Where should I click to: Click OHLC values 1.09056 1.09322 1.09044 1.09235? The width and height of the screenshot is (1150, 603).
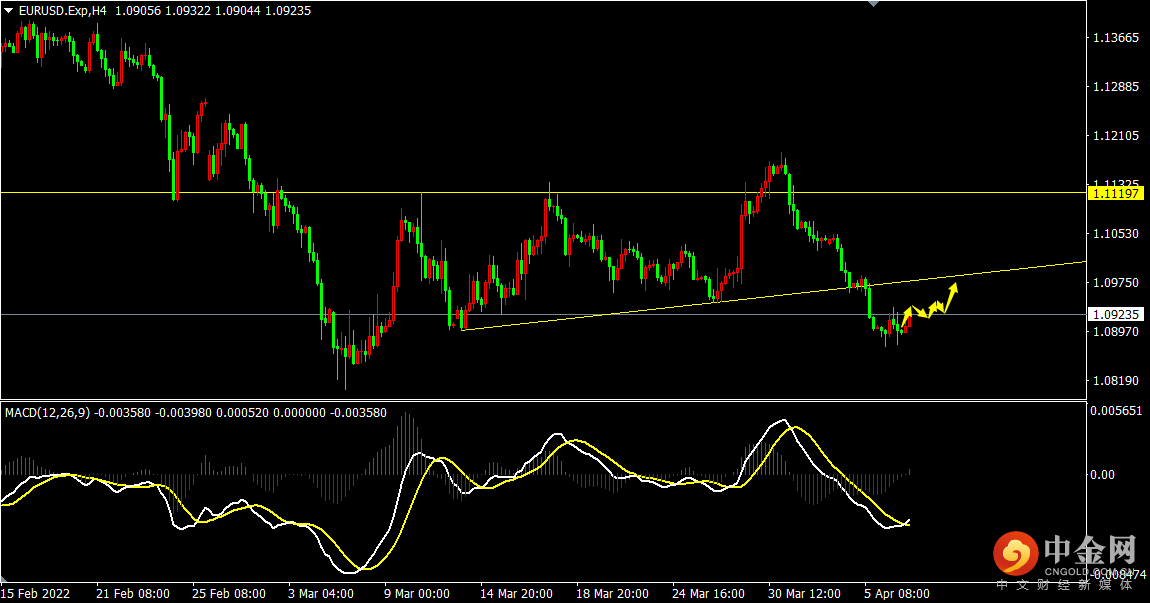point(213,11)
